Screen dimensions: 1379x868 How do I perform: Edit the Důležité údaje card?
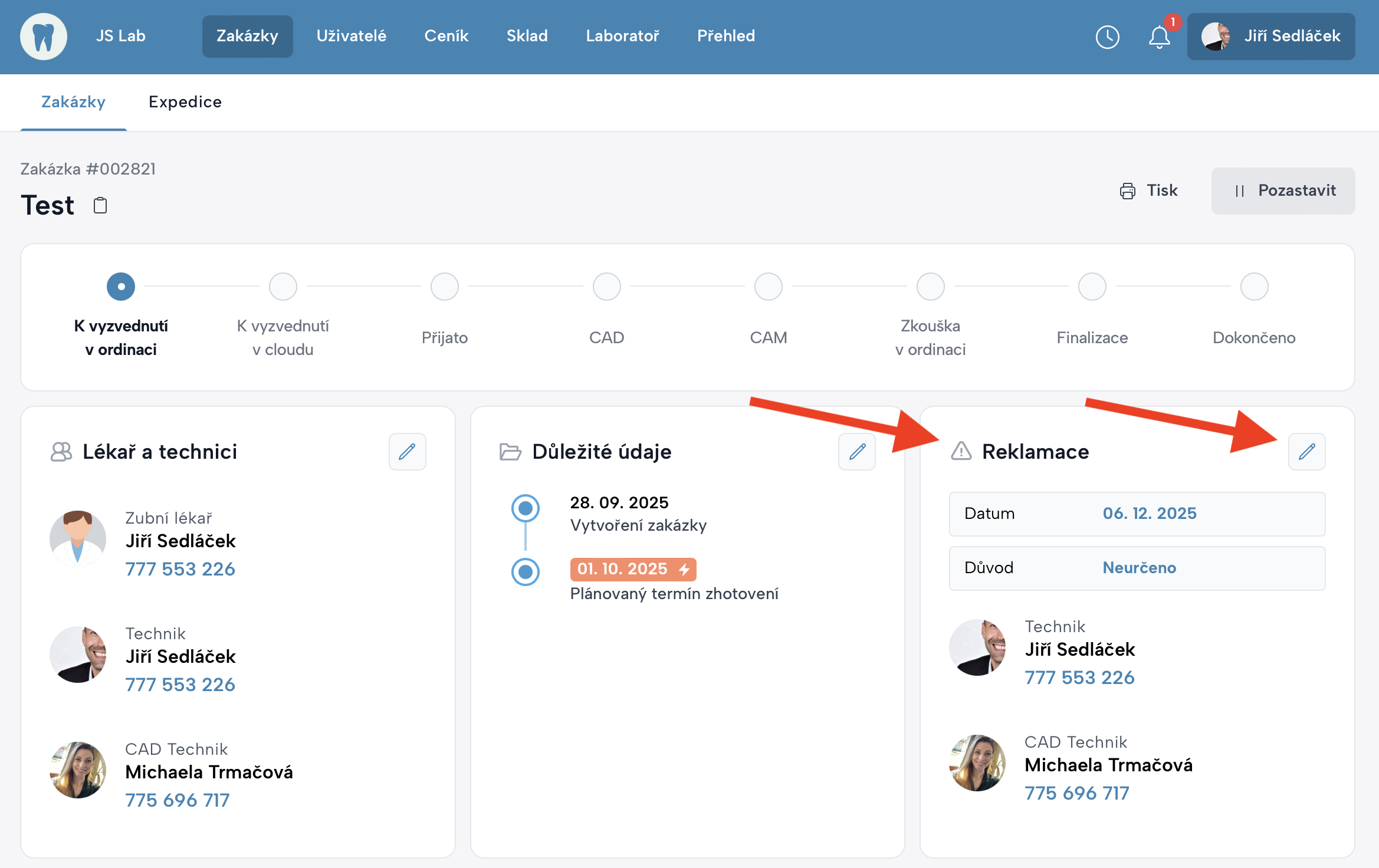[x=856, y=452]
